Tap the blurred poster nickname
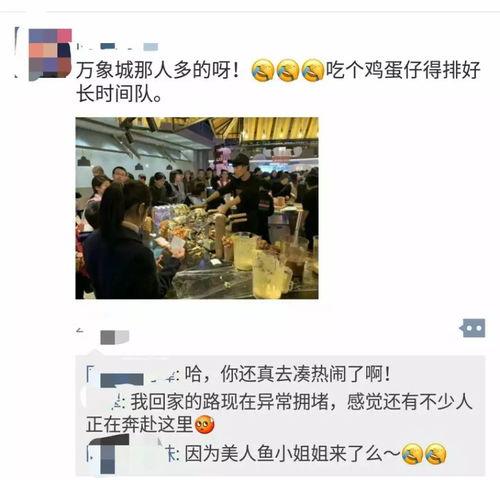Screen dimensions: 500x480 [117, 47]
